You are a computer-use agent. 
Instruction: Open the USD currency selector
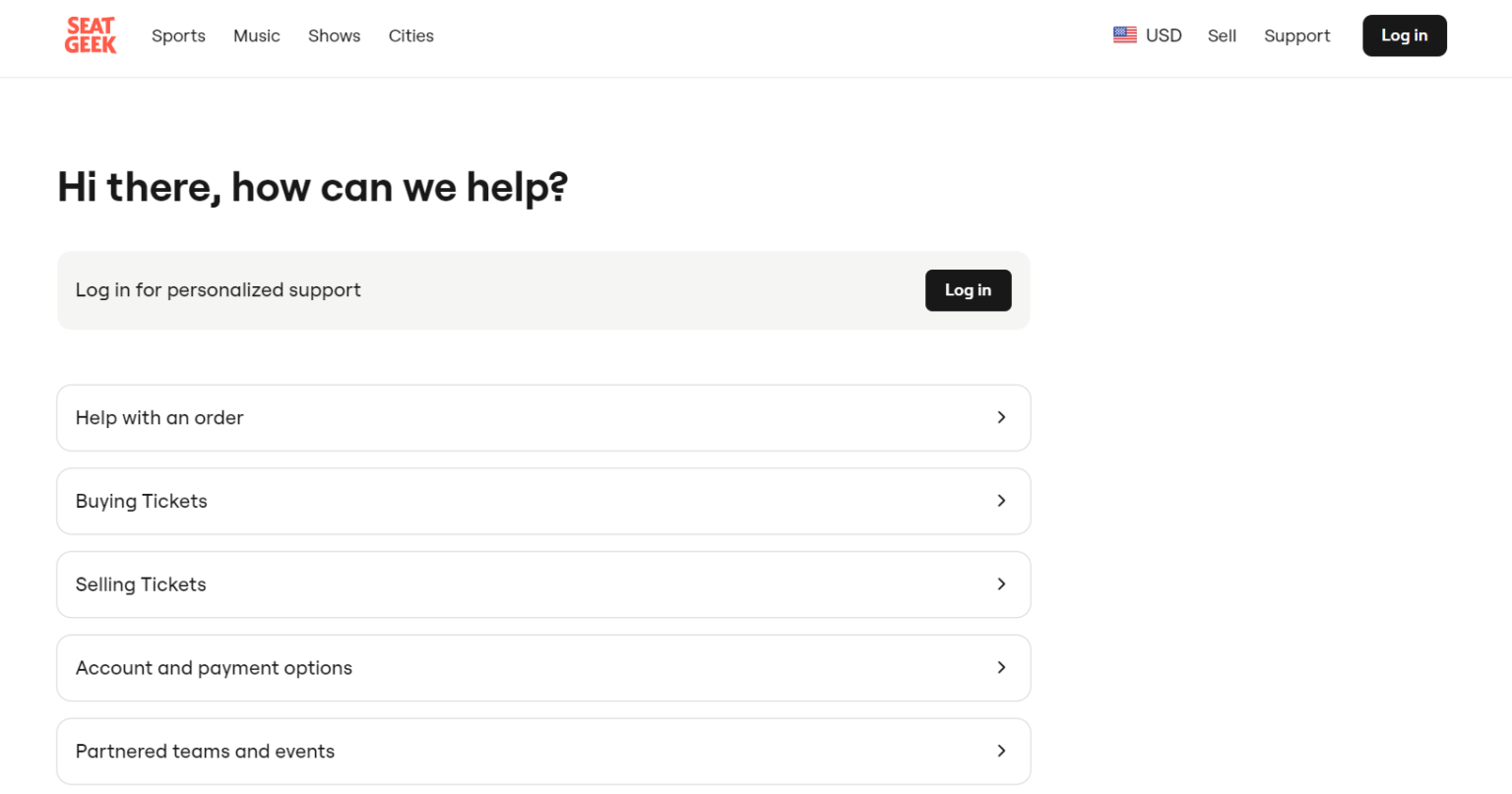tap(1163, 35)
